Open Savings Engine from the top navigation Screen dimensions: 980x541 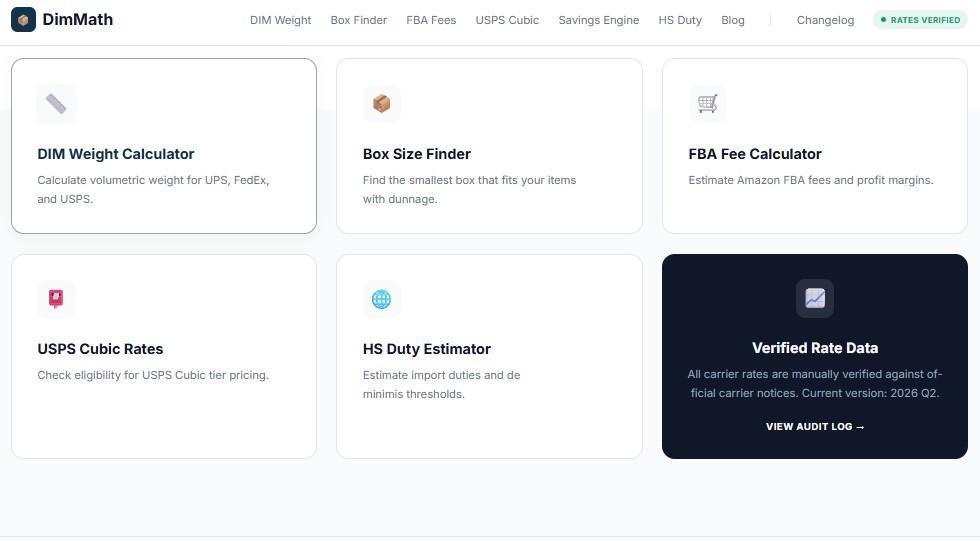pos(599,20)
